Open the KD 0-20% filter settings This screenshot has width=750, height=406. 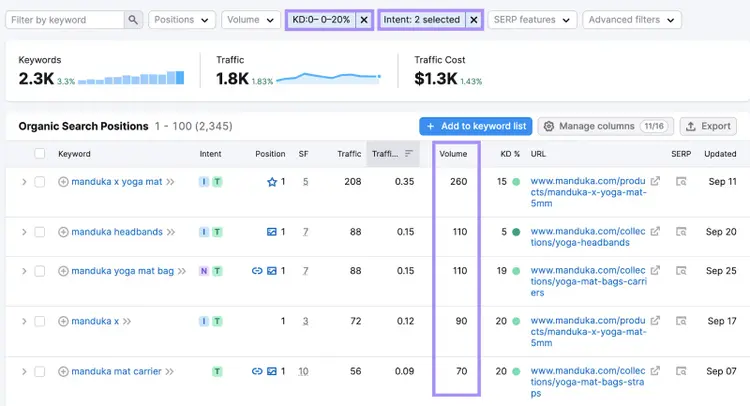pyautogui.click(x=321, y=20)
